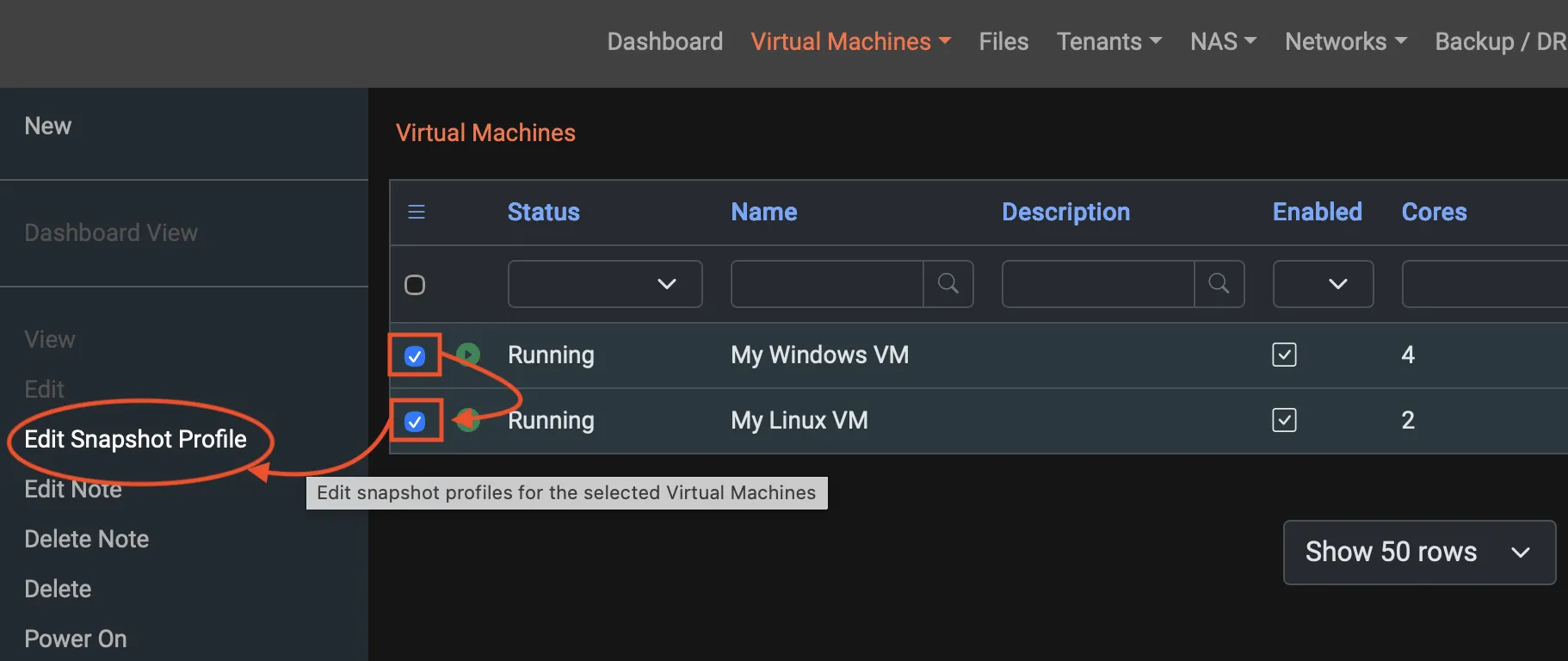Toggle Enabled checkbox for My Linux VM
The image size is (1568, 661).
click(x=1284, y=420)
